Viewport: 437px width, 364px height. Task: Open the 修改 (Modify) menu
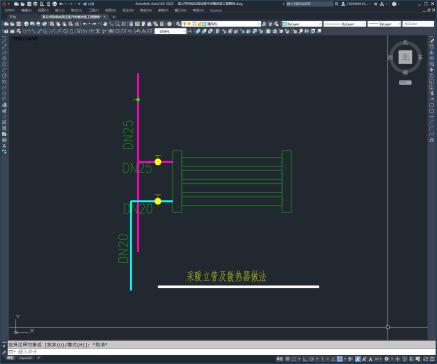163,10
